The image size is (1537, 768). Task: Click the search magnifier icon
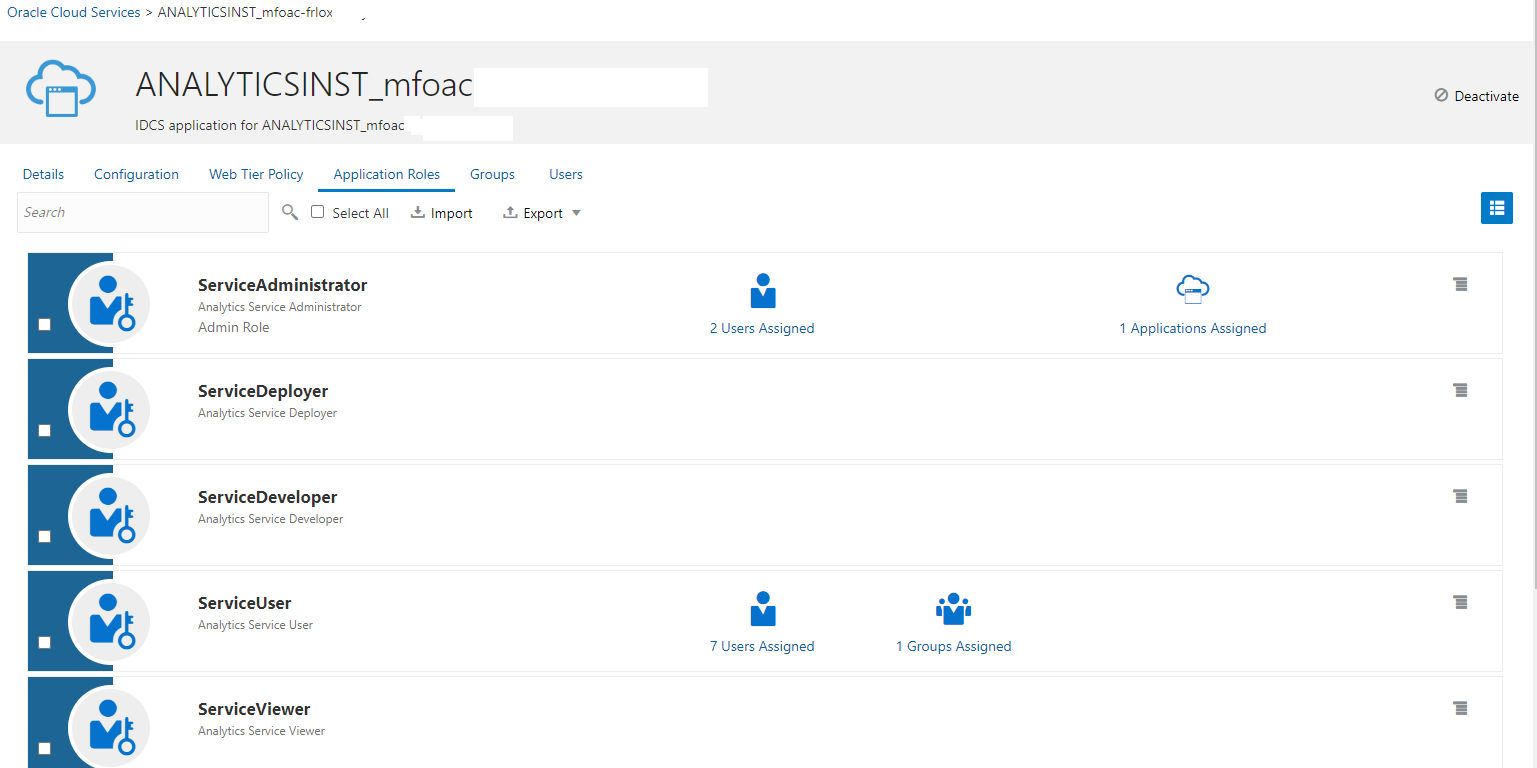[290, 212]
